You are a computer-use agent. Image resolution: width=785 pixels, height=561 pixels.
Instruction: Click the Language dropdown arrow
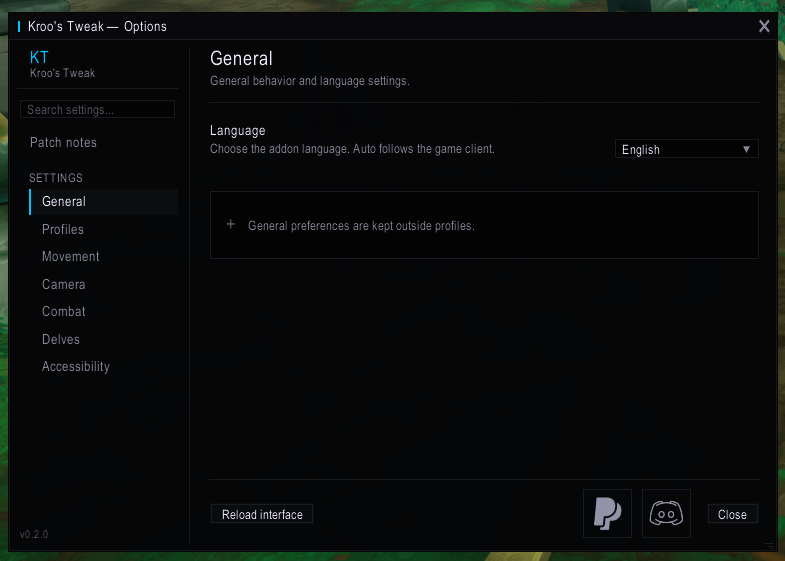[x=746, y=149]
